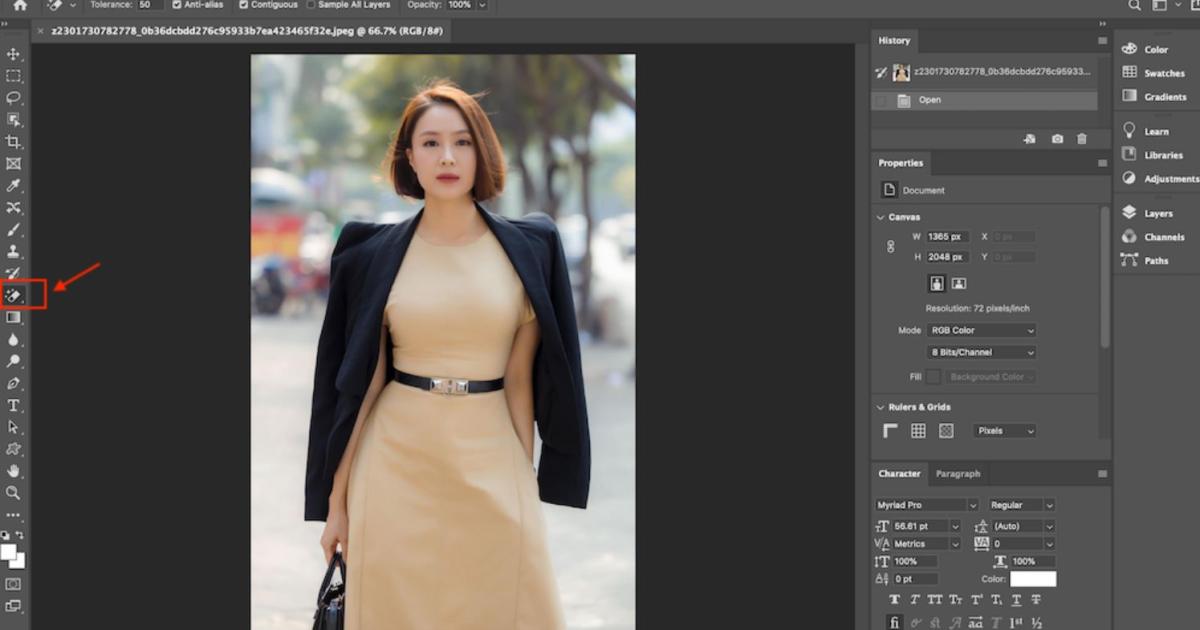Uncheck the Contiguous option

pyautogui.click(x=245, y=5)
